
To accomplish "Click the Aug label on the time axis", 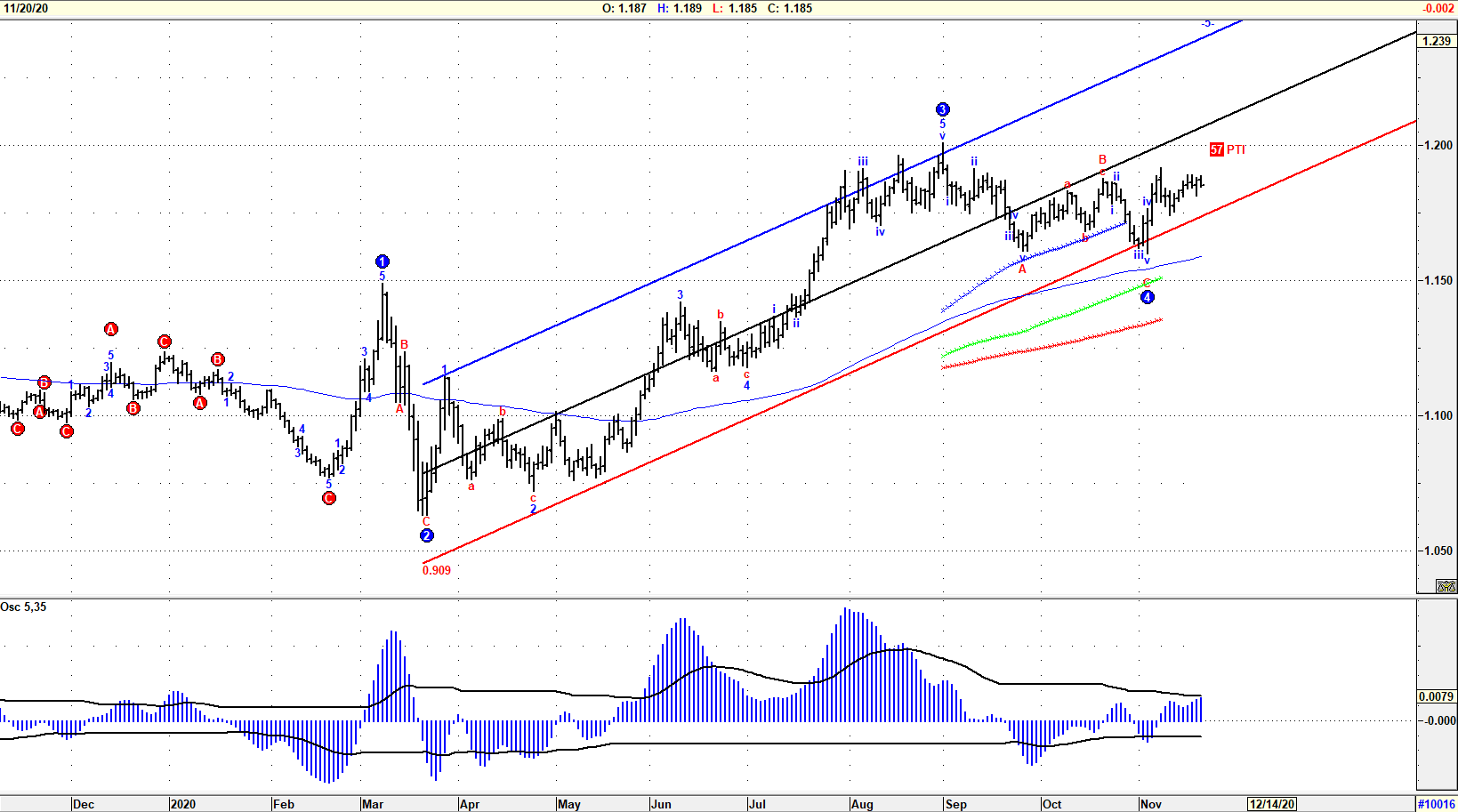I will (862, 804).
